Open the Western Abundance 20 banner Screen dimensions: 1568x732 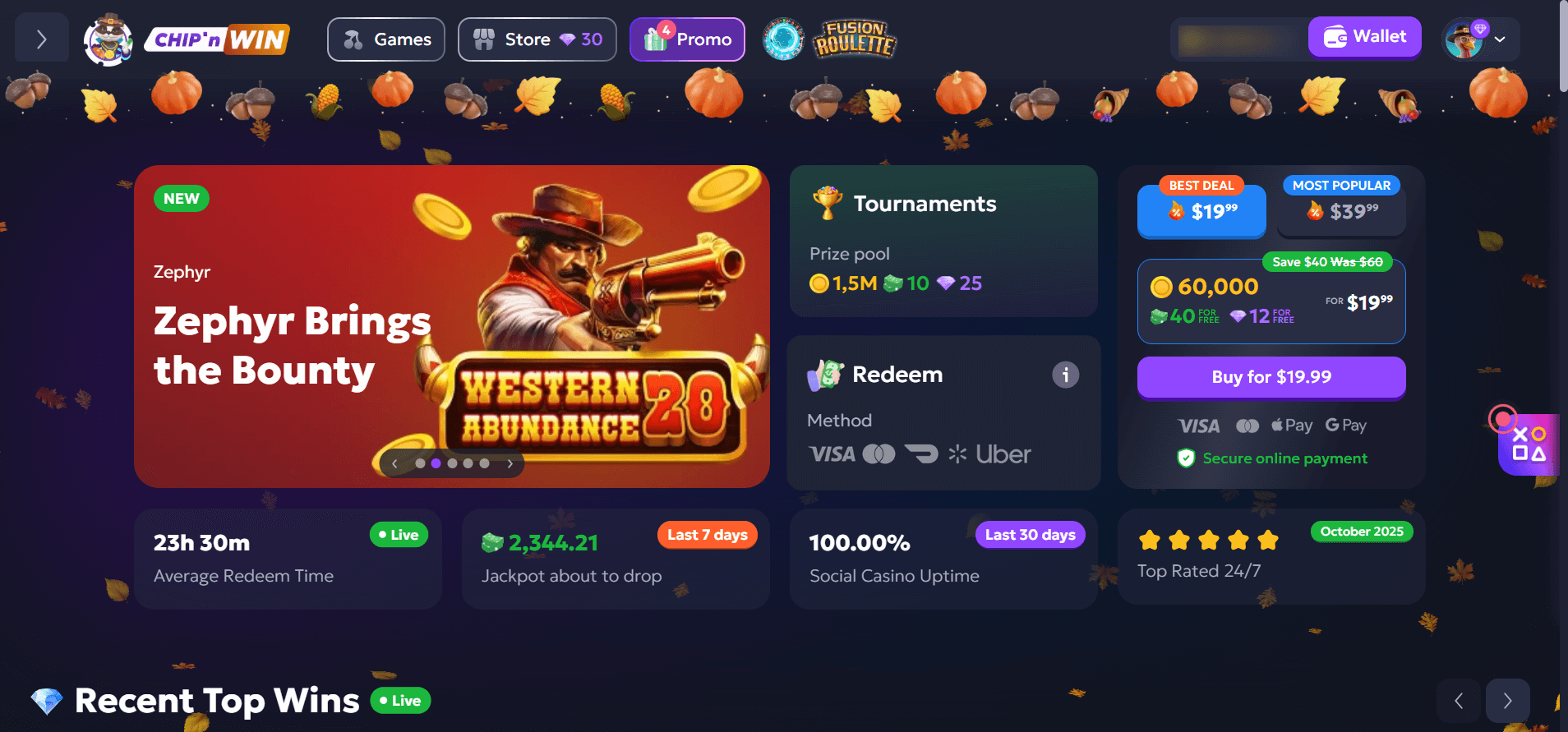[x=452, y=326]
